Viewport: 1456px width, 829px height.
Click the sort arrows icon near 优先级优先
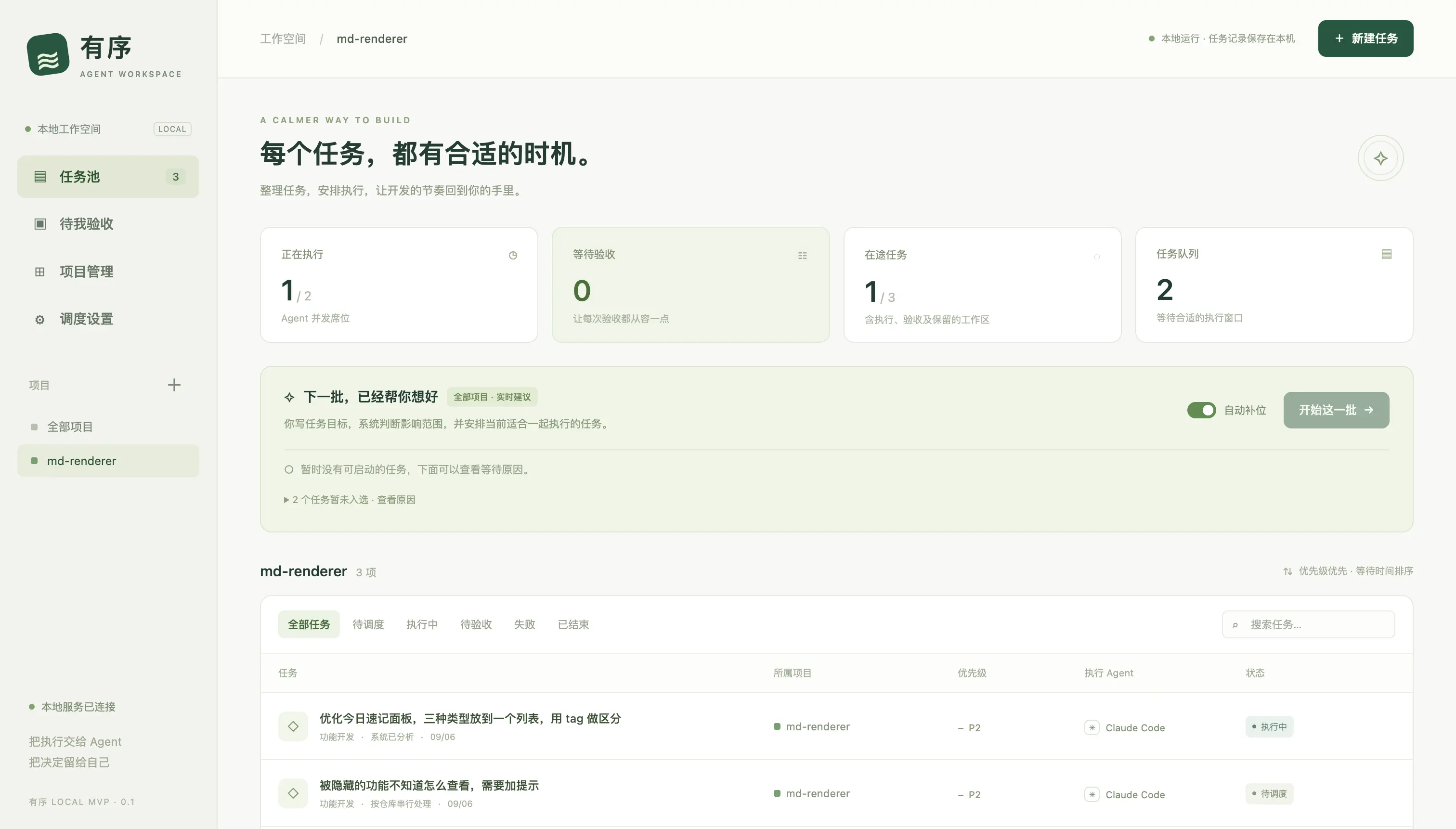[x=1287, y=571]
